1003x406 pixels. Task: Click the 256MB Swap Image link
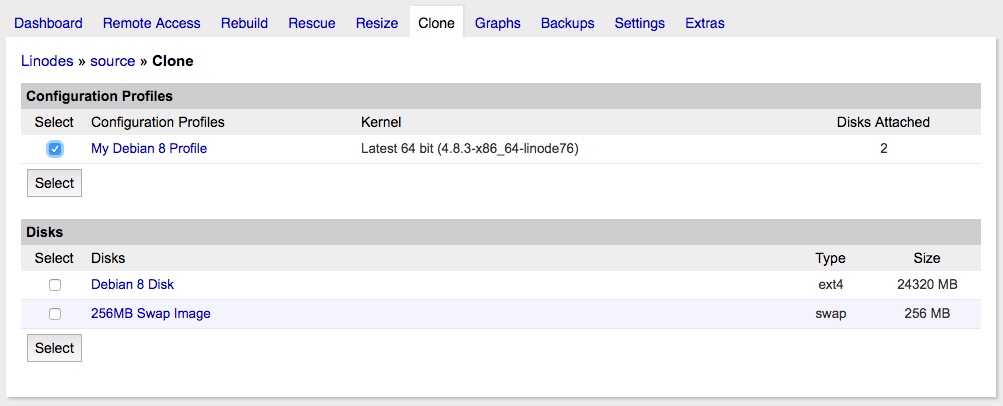pos(150,314)
